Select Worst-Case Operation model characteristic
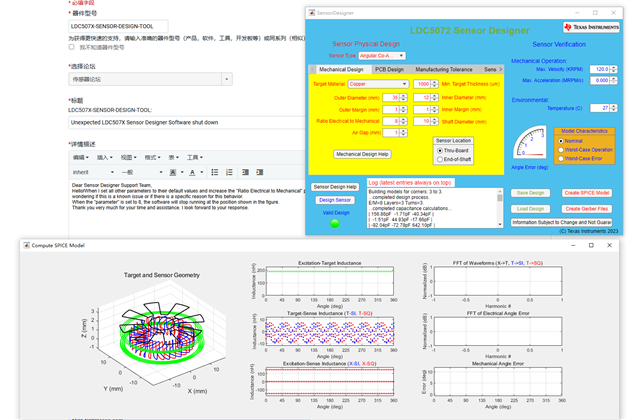Viewport: 640px width, 420px height. pyautogui.click(x=561, y=150)
